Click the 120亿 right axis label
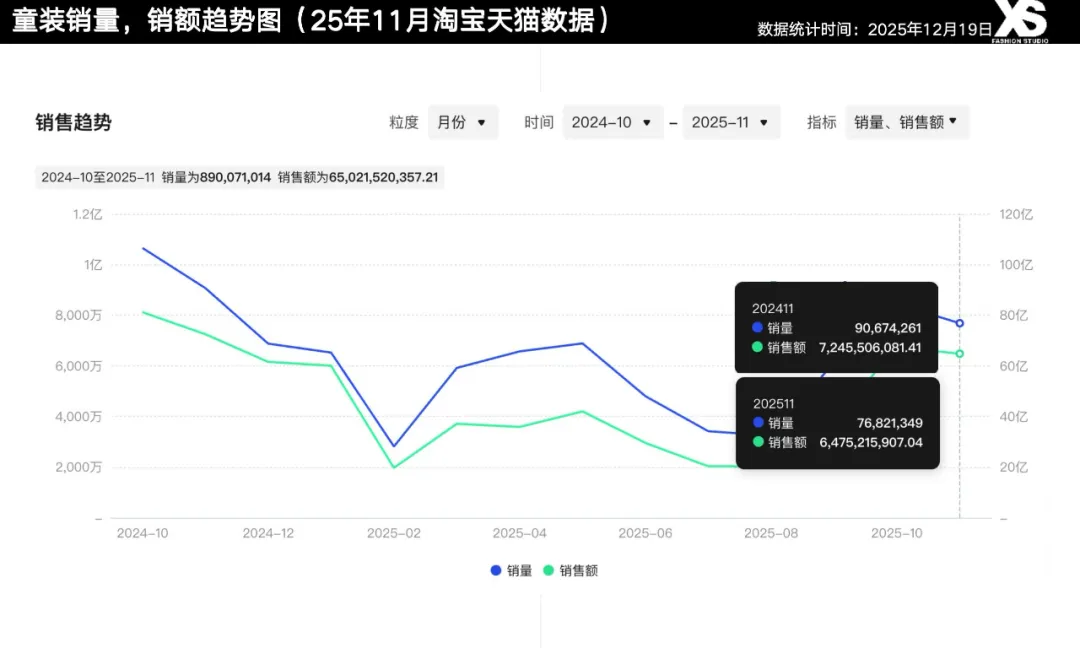The width and height of the screenshot is (1080, 648). [1014, 214]
